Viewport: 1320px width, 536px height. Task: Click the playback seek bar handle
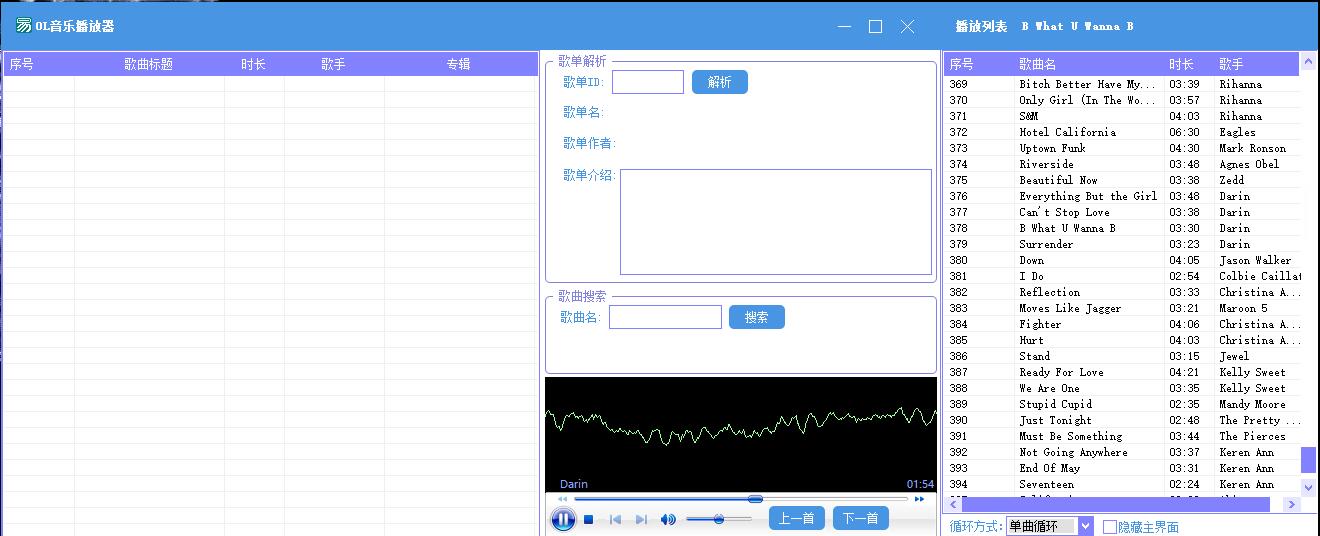(x=755, y=498)
